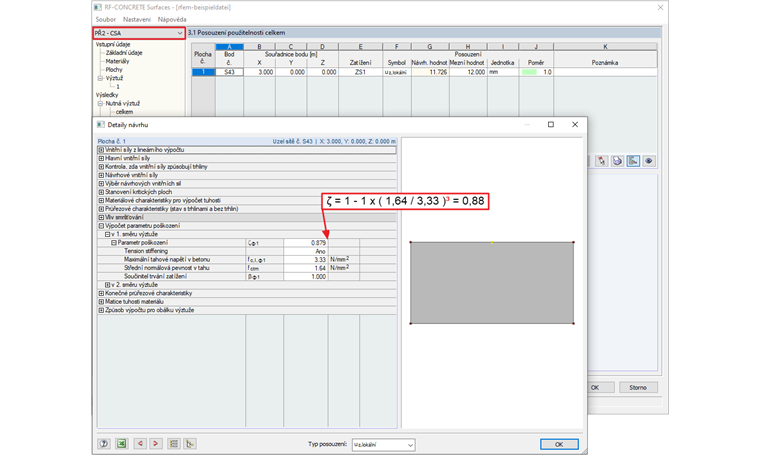Click the 0.879 damage parameter value
This screenshot has width=760, height=455.
pos(306,243)
